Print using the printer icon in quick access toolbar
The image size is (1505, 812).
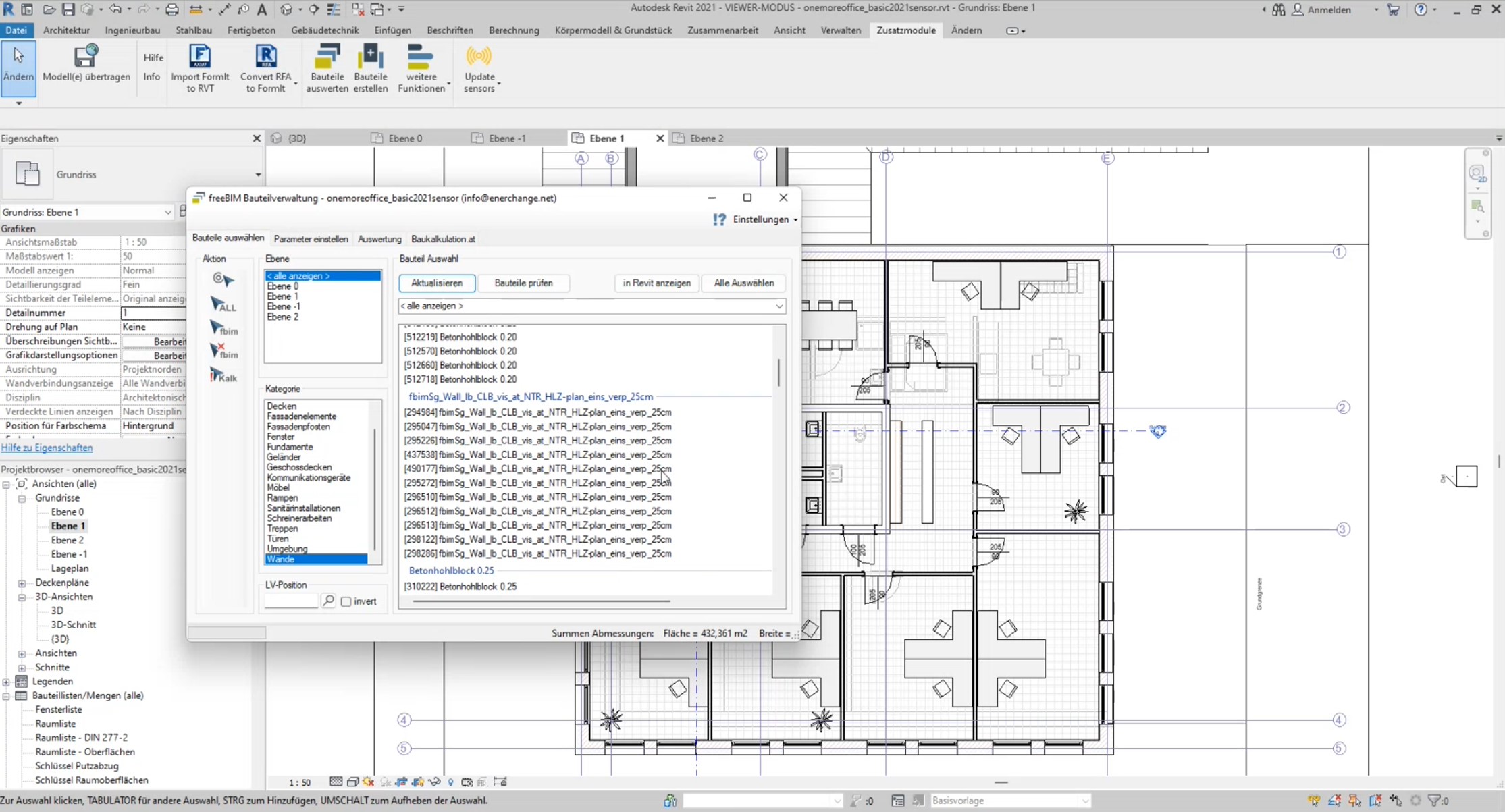(x=172, y=9)
